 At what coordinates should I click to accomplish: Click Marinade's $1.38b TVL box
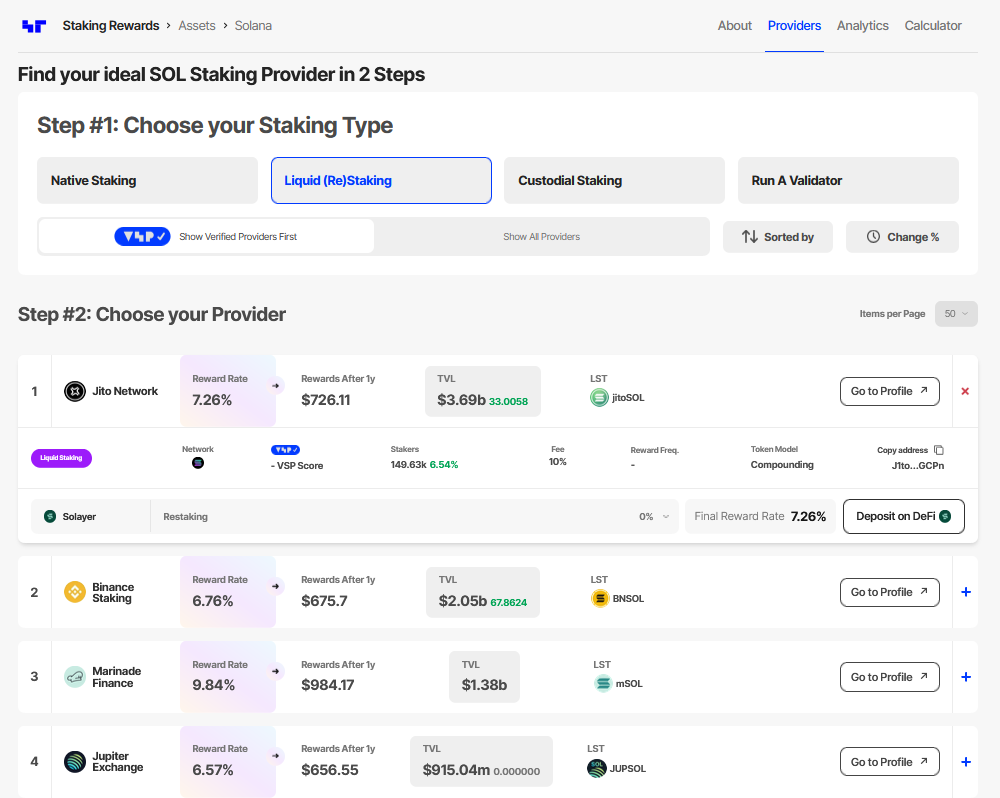point(484,677)
